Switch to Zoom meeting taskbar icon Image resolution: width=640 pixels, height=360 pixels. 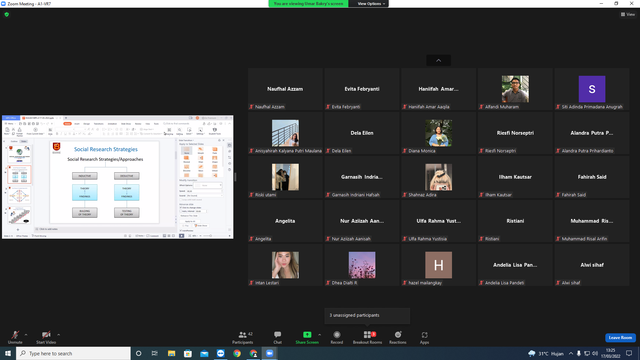[270, 353]
